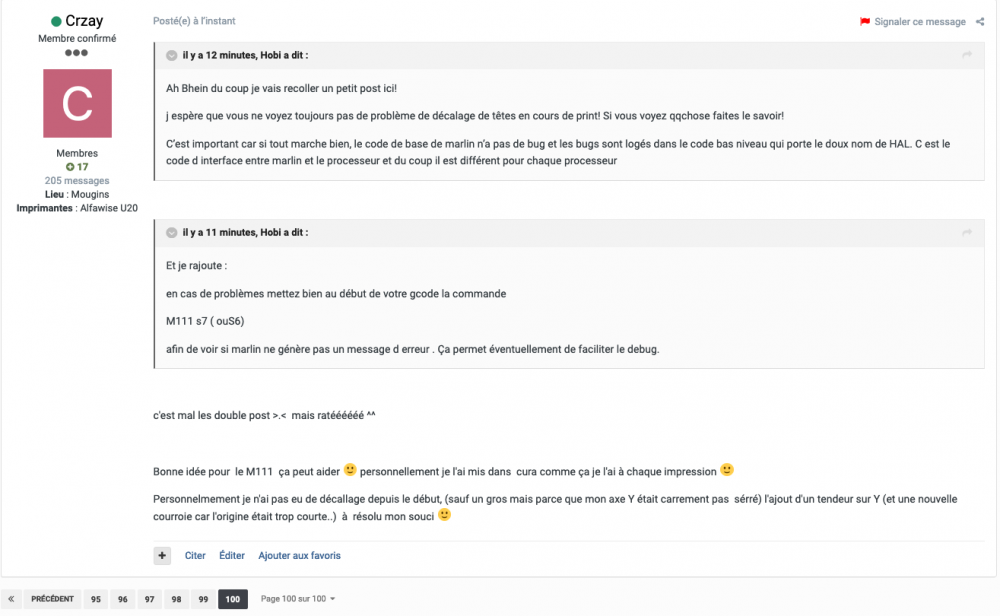The height and width of the screenshot is (616, 1000).
Task: Jump to first quoted post via arrow
Action: pyautogui.click(x=967, y=55)
